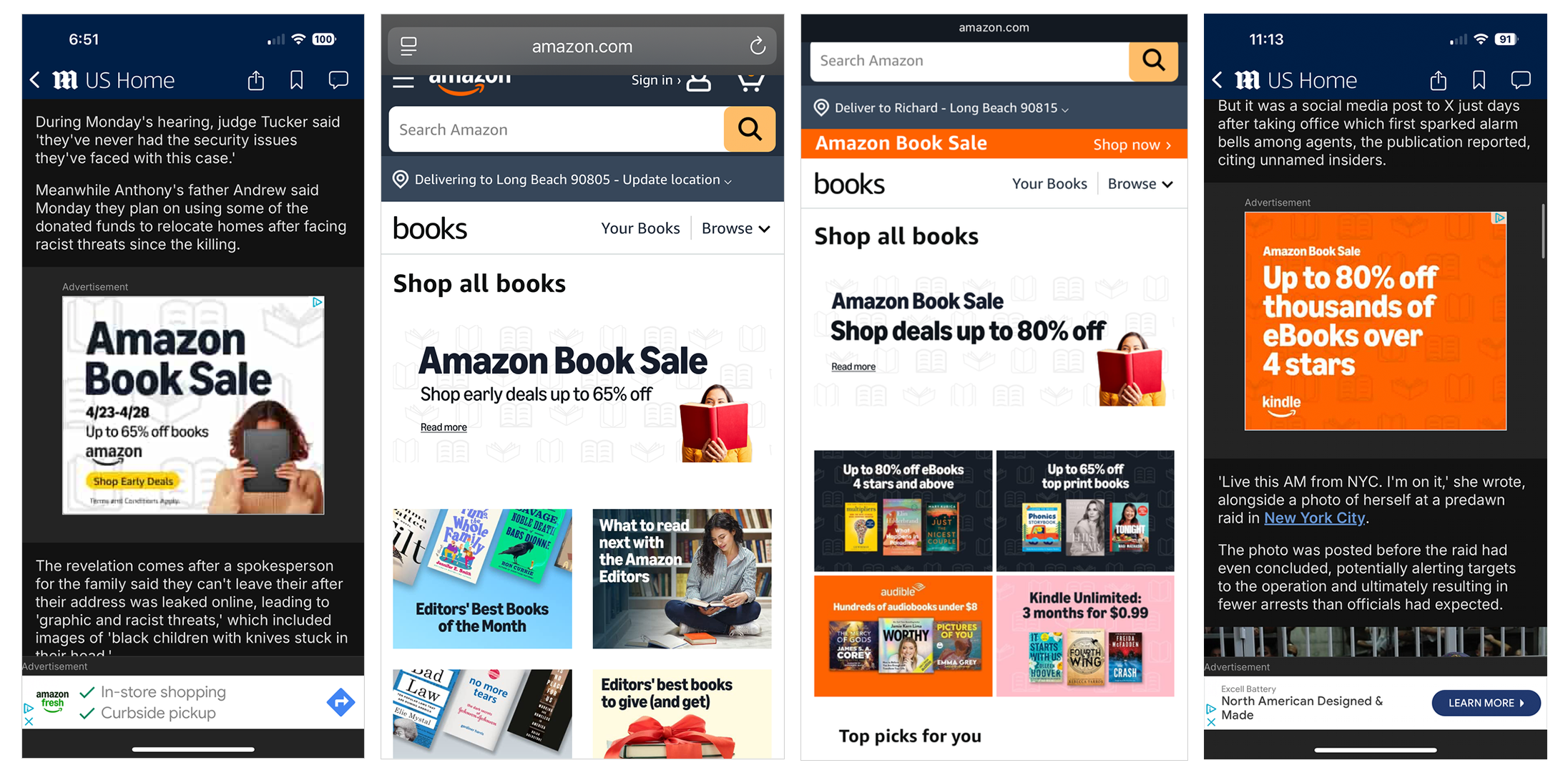The height and width of the screenshot is (773, 1568).
Task: Tap the share icon in left phone header
Action: [256, 80]
